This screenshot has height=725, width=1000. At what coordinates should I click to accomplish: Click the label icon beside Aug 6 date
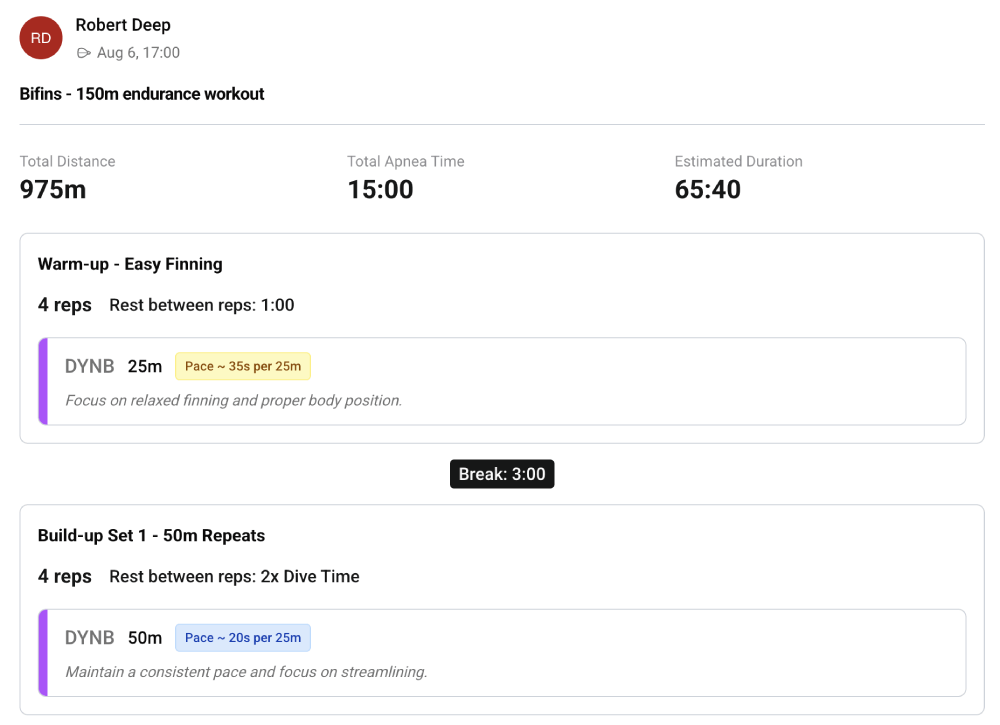tap(84, 53)
